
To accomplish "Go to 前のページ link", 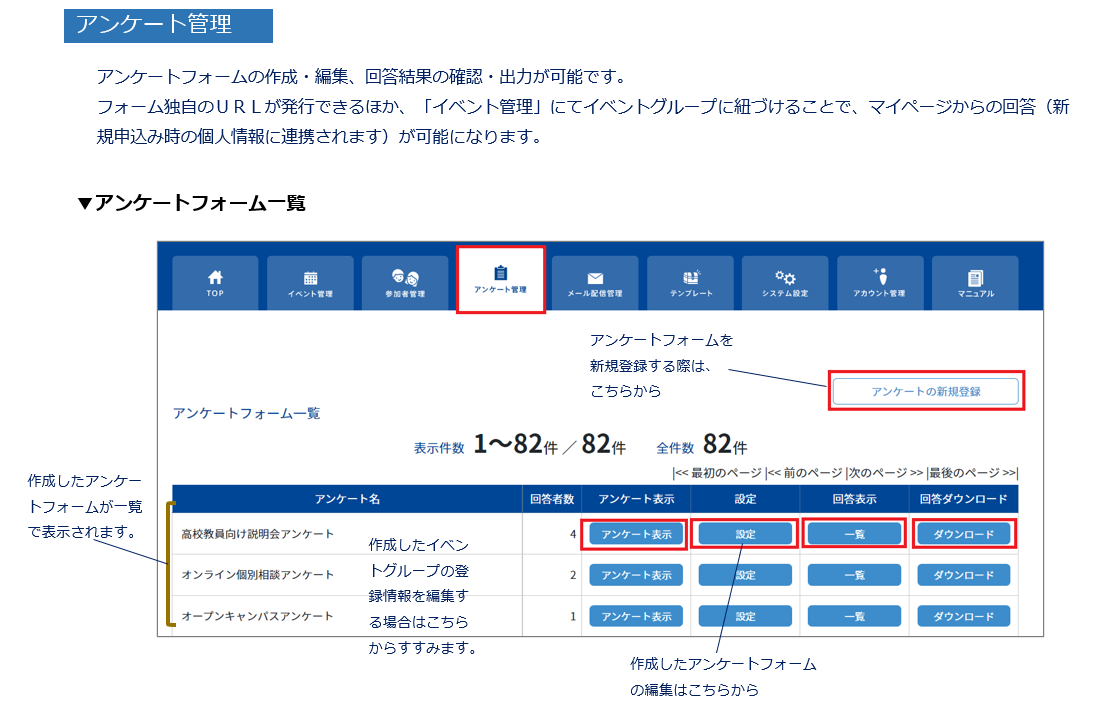I will pyautogui.click(x=805, y=473).
